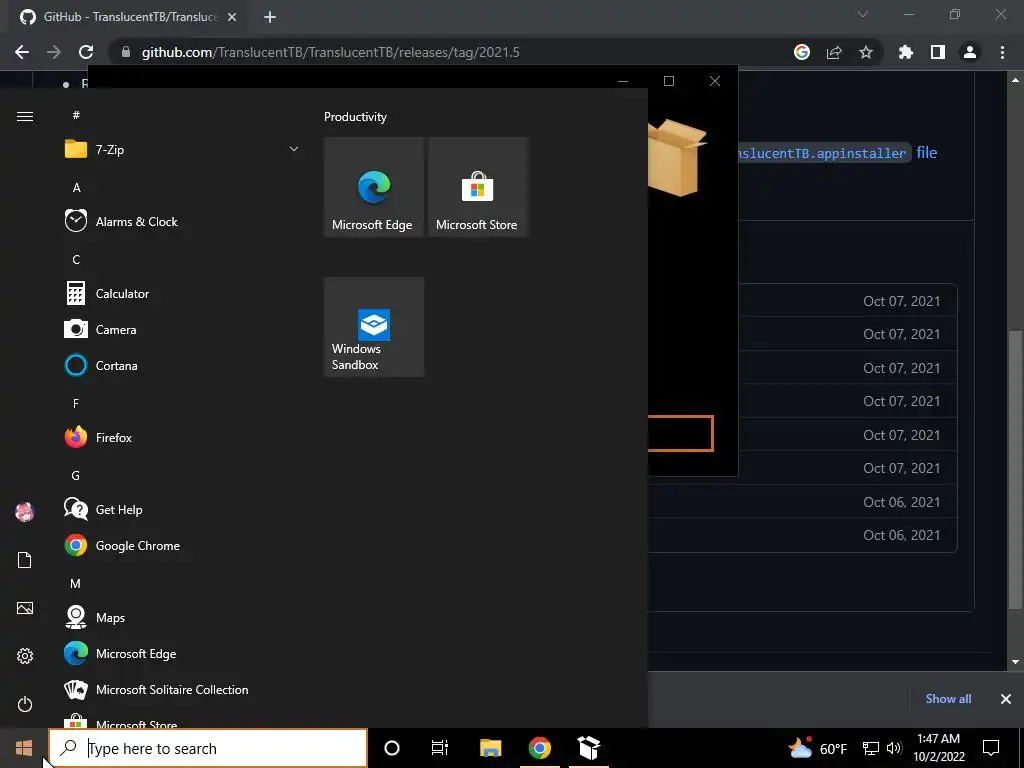This screenshot has height=768, width=1024.
Task: Maximize the App Installer window
Action: pos(669,81)
